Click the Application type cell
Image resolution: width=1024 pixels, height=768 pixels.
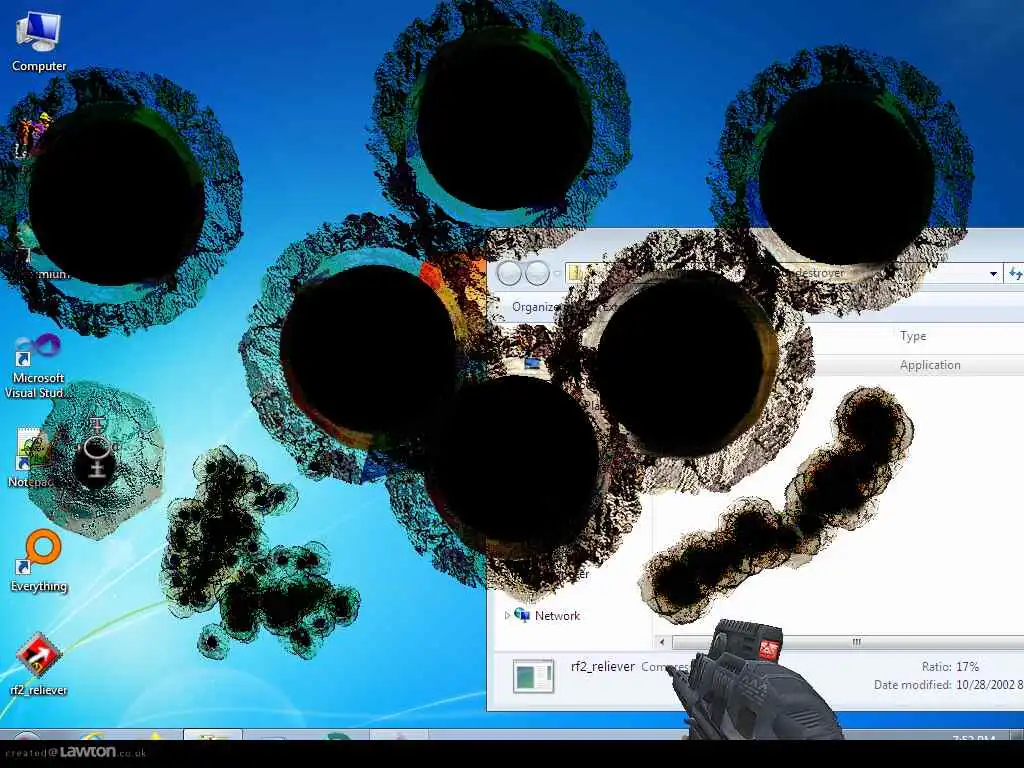[930, 365]
